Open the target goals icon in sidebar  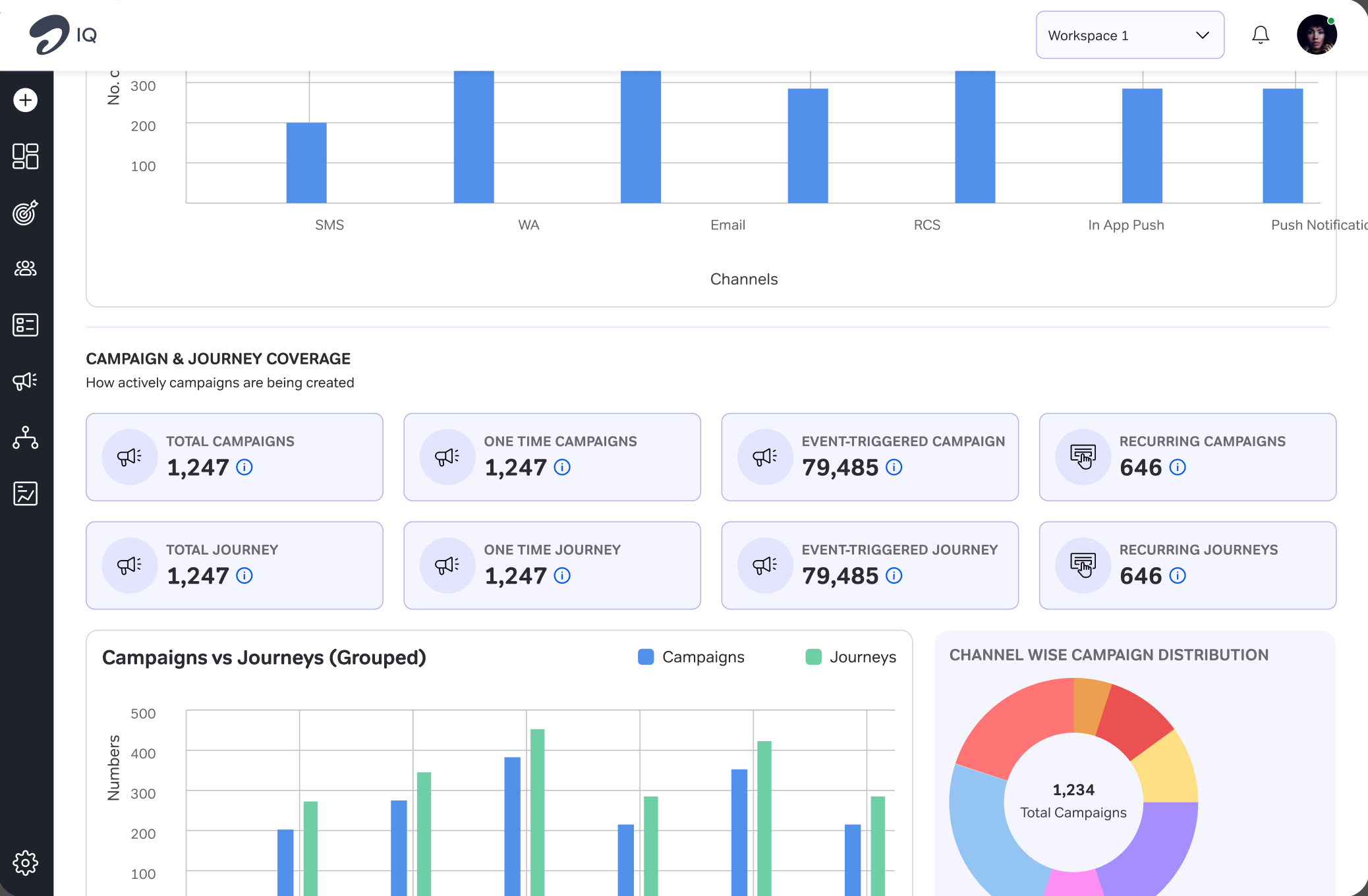[26, 213]
